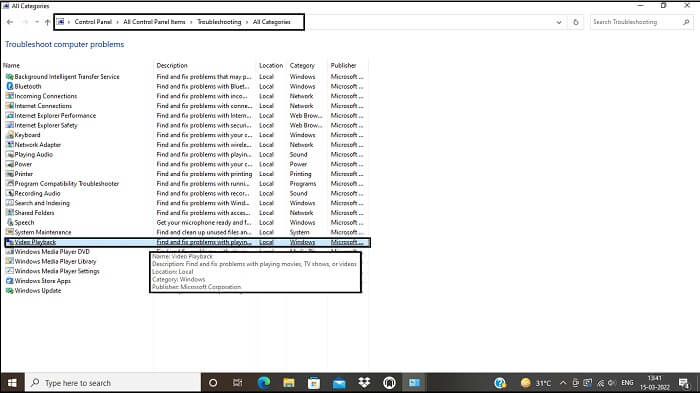
Task: Open Task View on taskbar
Action: tap(238, 383)
